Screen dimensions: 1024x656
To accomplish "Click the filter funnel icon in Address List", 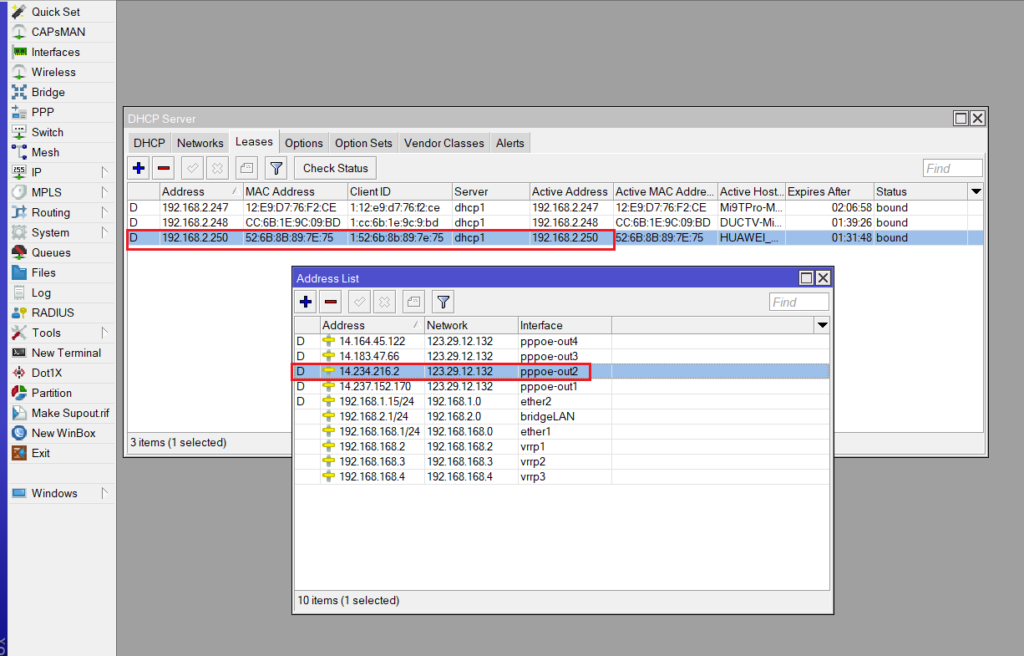I will tap(443, 301).
